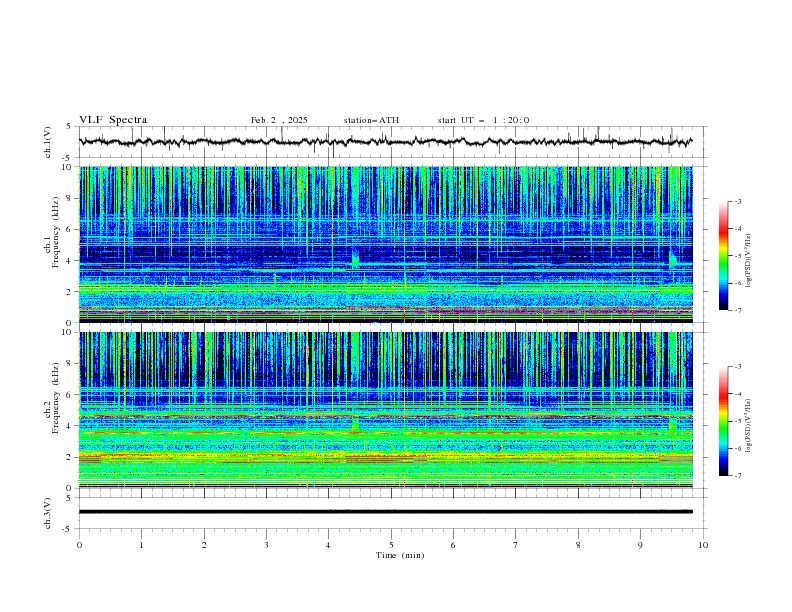792x612 pixels.
Task: Click time axis tick label "2"
Action: (204, 545)
